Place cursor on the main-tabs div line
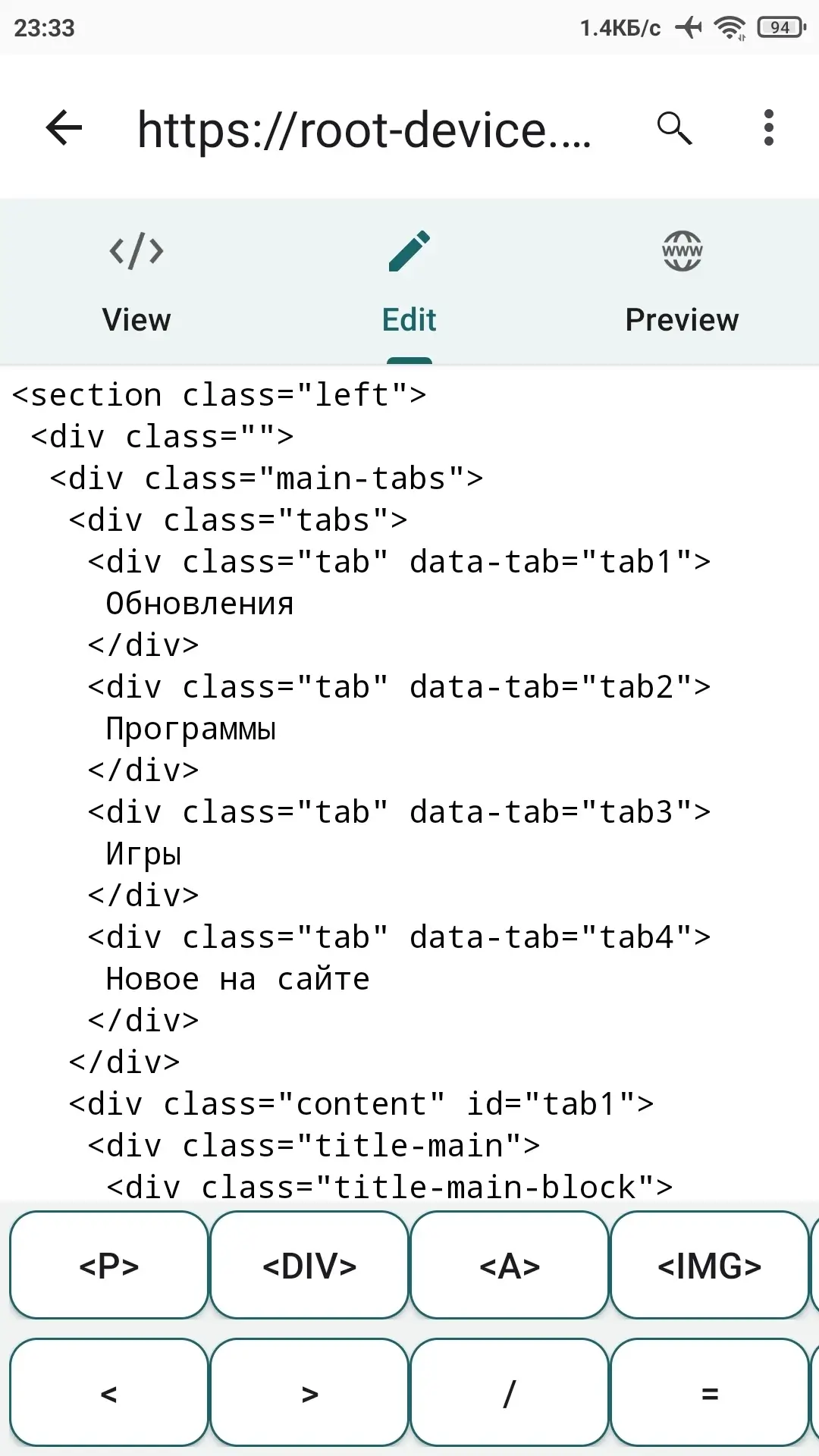The height and width of the screenshot is (1456, 819). (267, 479)
